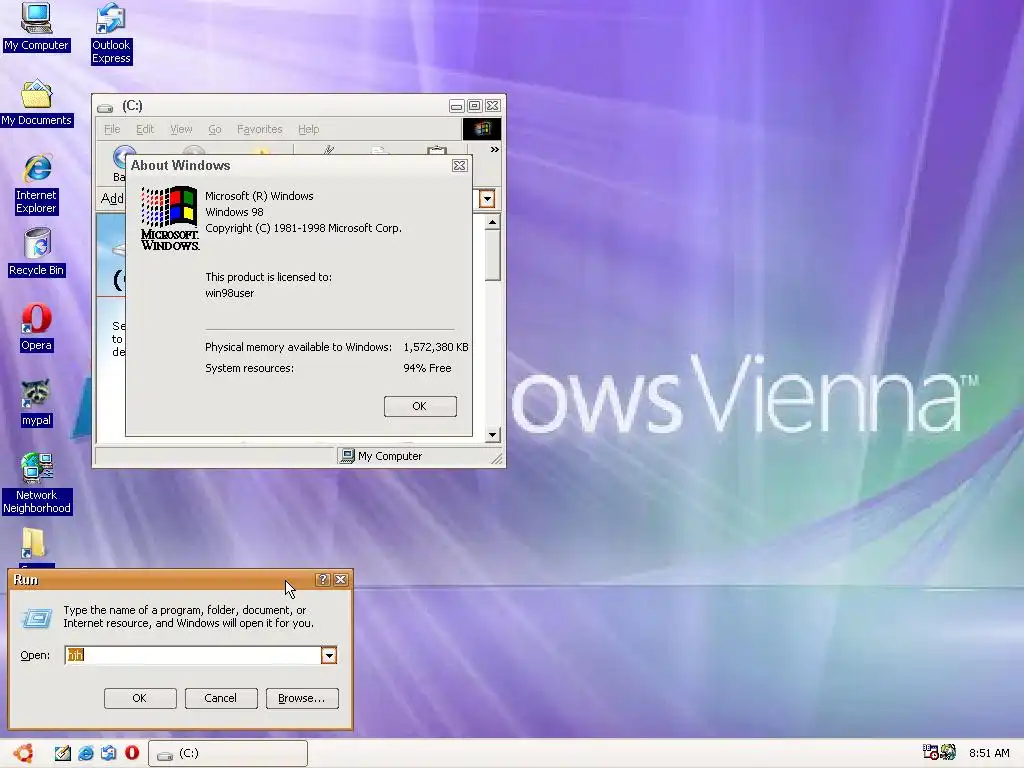
Task: Expand the toolbar overflow chevron in (C:) window
Action: coord(494,150)
